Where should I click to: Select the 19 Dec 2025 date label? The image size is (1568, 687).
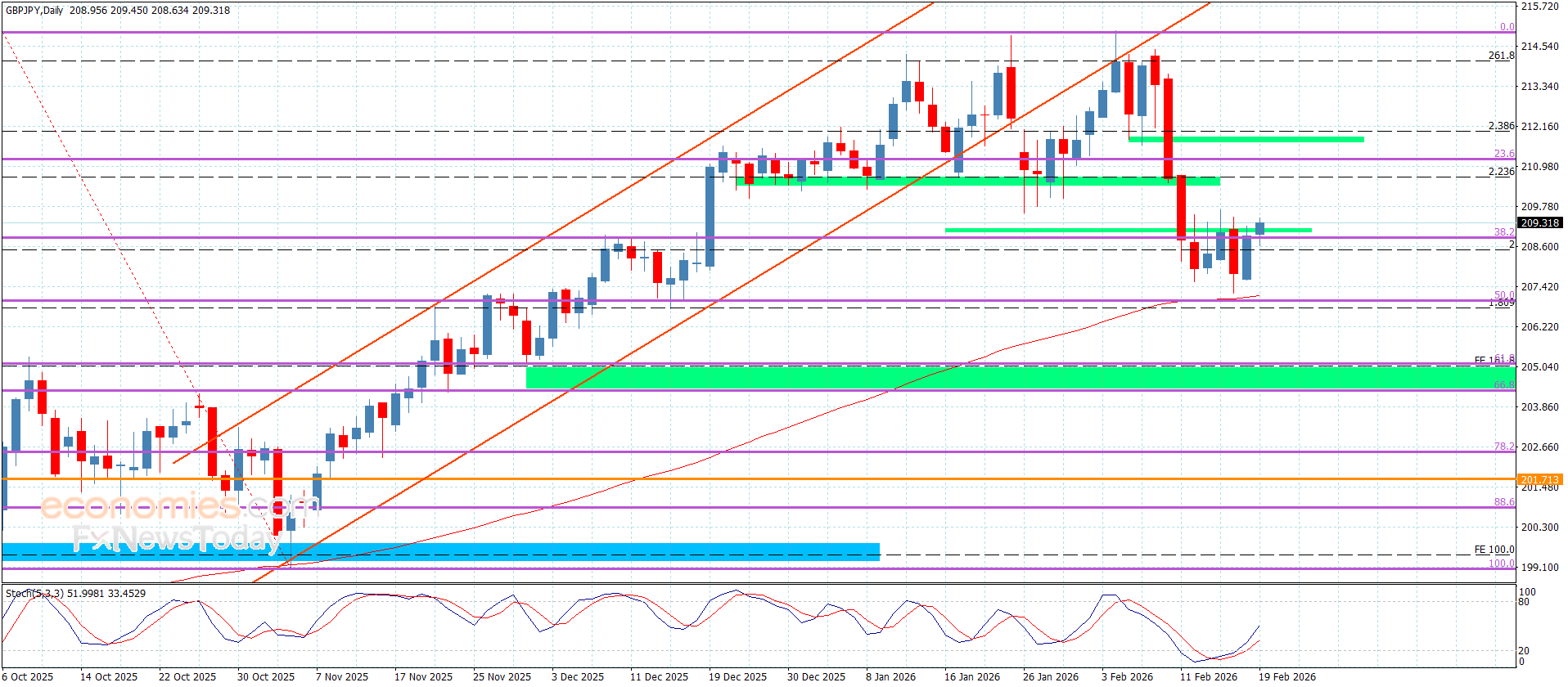pyautogui.click(x=737, y=676)
